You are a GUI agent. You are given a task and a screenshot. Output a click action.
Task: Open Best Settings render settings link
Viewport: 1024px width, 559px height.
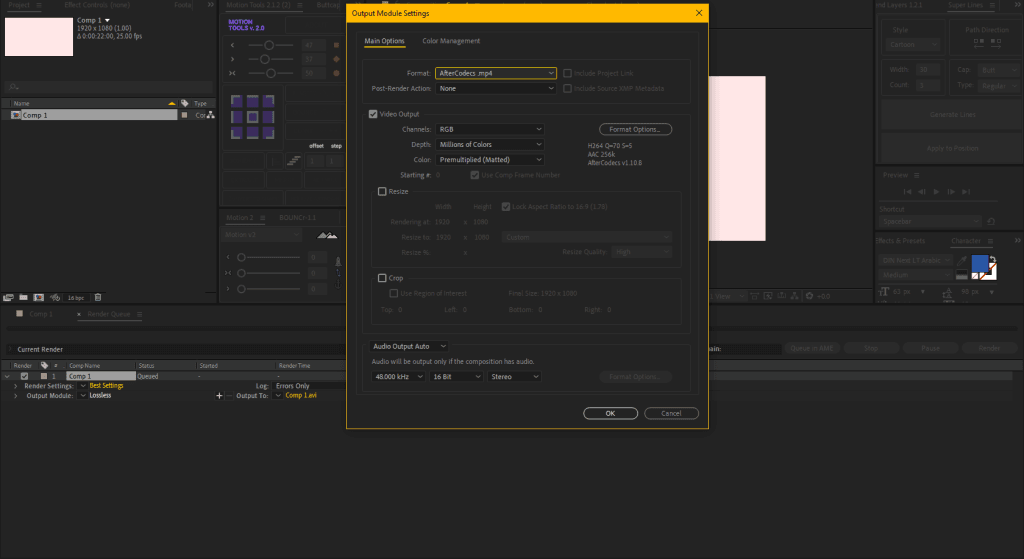(x=106, y=386)
